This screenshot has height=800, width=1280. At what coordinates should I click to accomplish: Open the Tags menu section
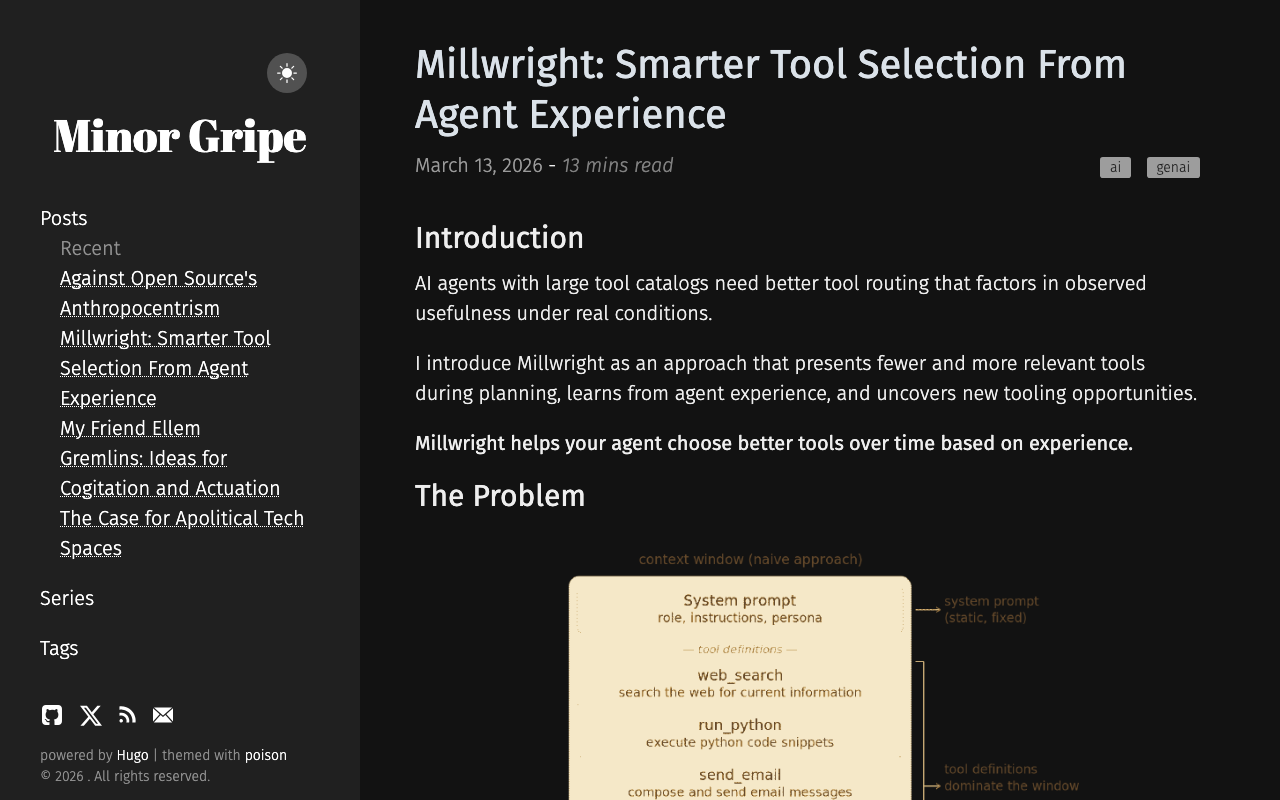(x=59, y=648)
